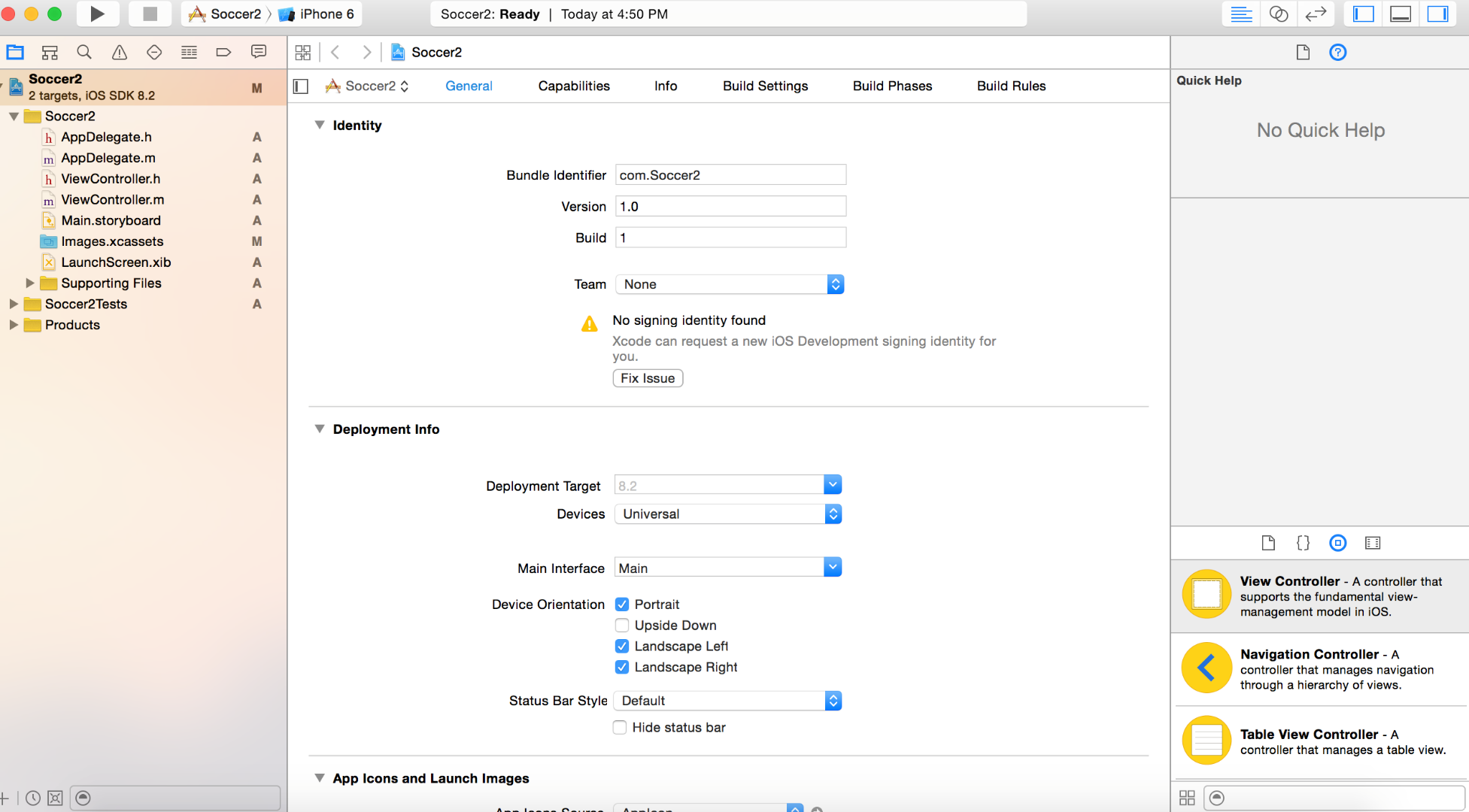The width and height of the screenshot is (1469, 812).
Task: Open the Devices dropdown menu
Action: (833, 514)
